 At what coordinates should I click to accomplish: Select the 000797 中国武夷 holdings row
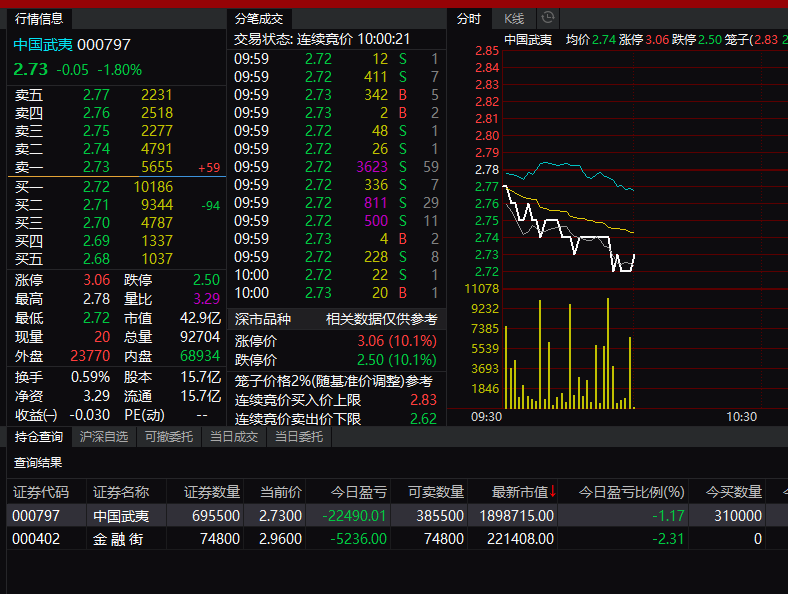tap(397, 516)
